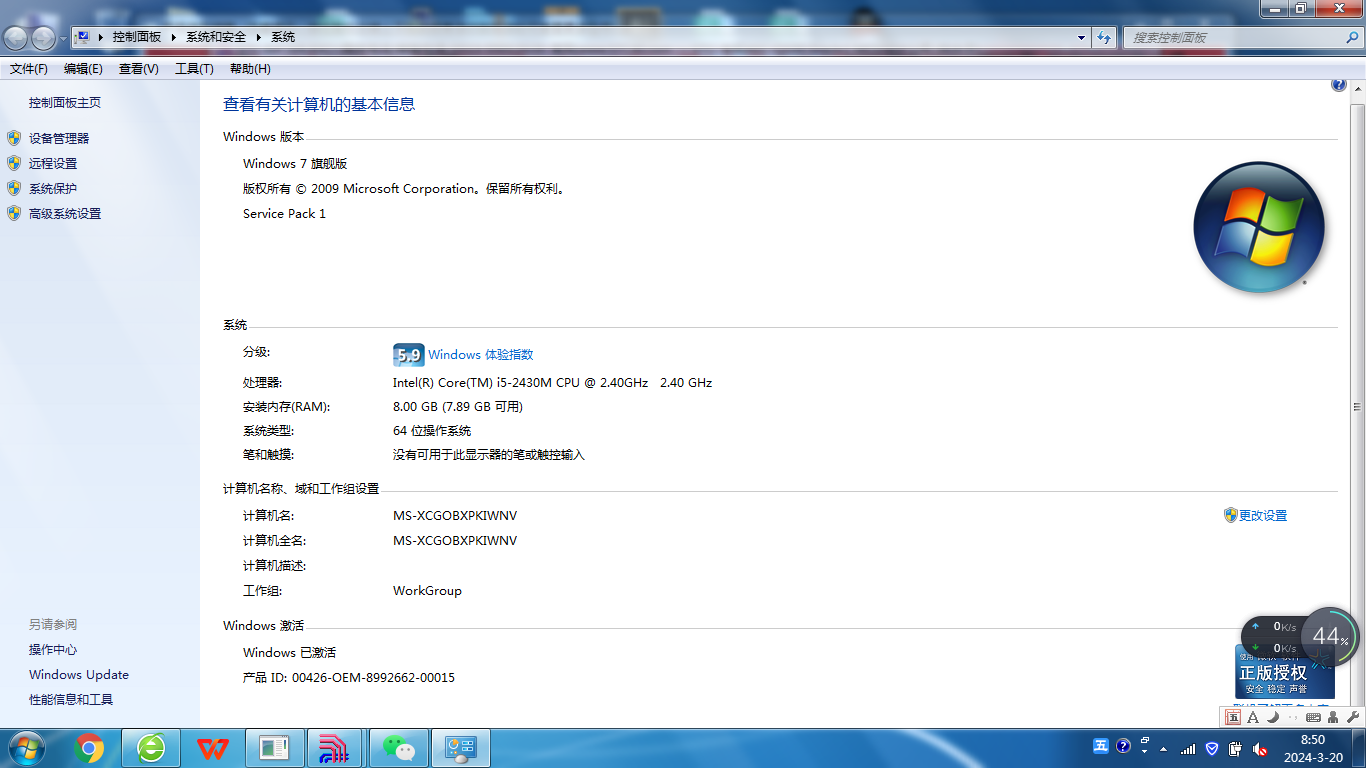Refresh the address bar

click(x=1104, y=38)
